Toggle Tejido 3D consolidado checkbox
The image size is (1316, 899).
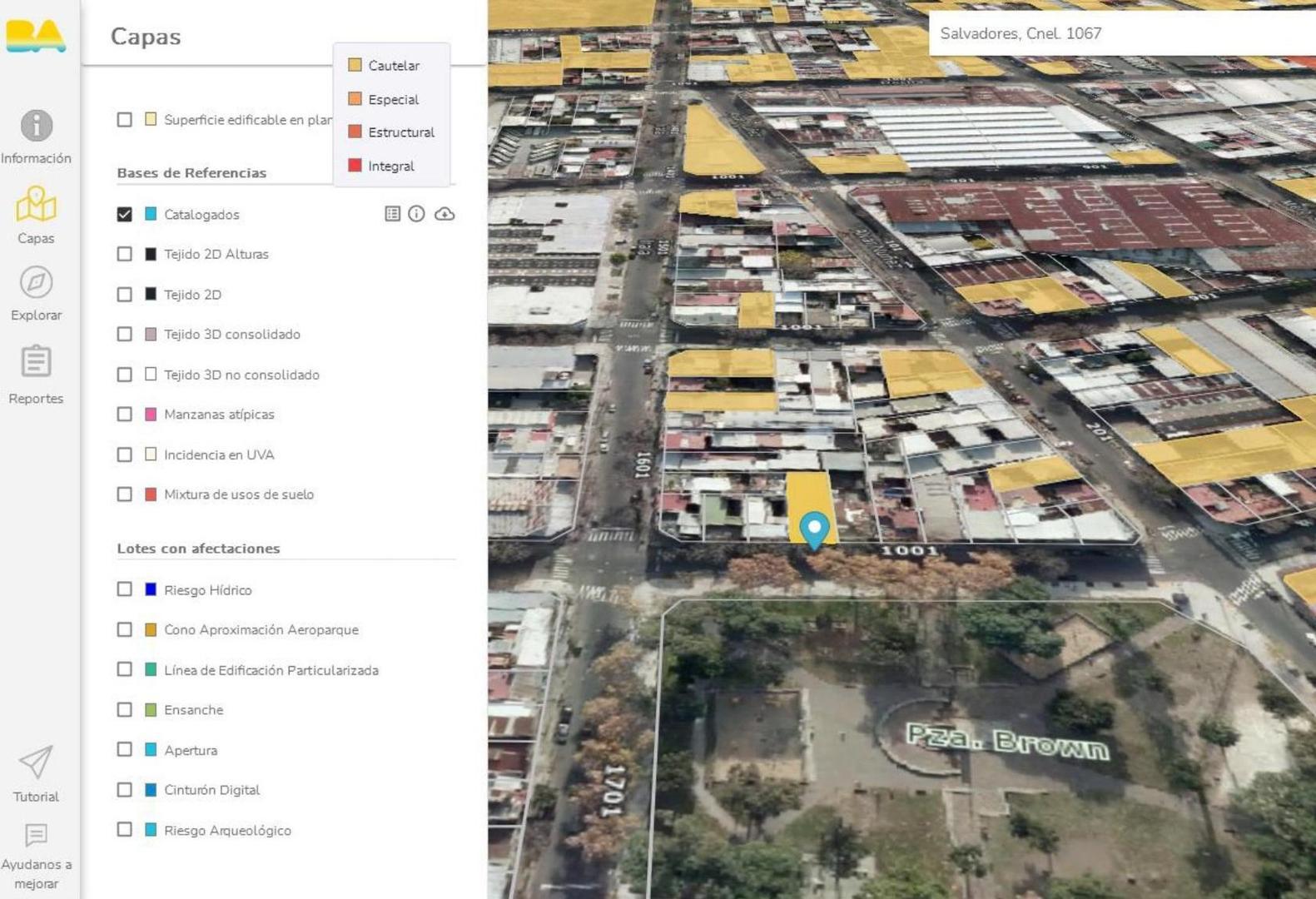(x=125, y=334)
